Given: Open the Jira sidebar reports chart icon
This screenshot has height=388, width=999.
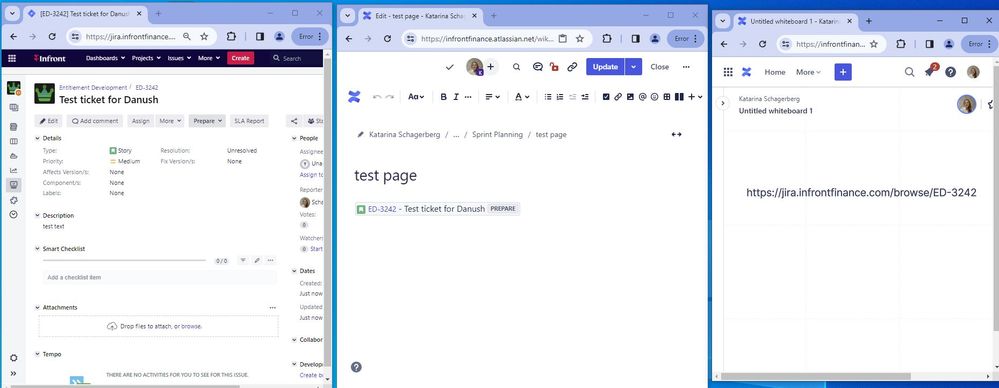Looking at the screenshot, I should click(x=13, y=170).
